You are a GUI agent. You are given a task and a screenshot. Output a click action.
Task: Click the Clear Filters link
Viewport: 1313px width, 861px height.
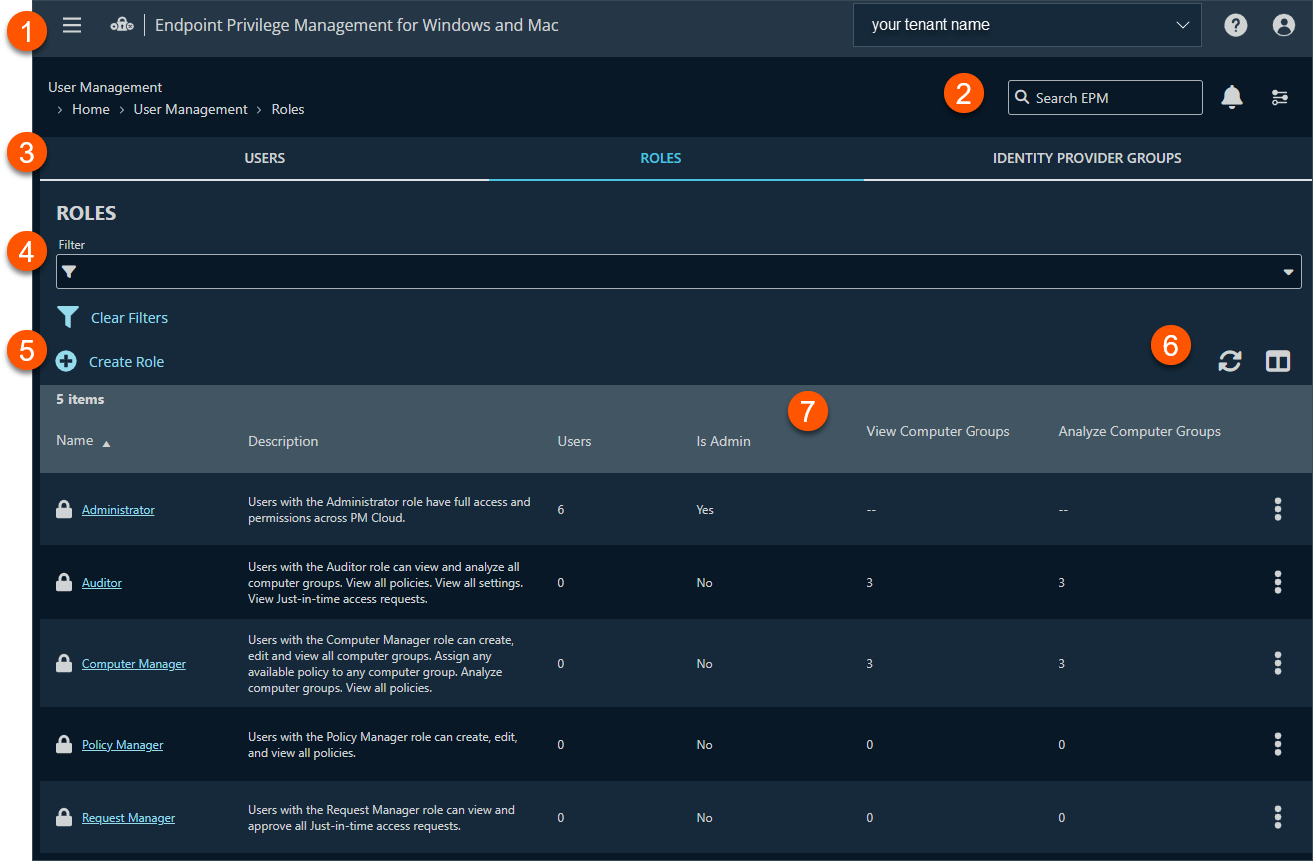129,318
